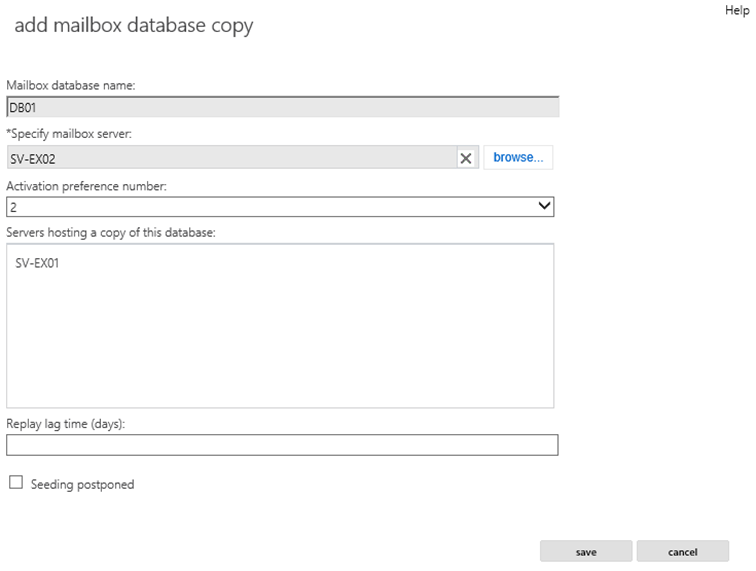
Task: Focus the Replay lag time input field
Action: [x=282, y=445]
